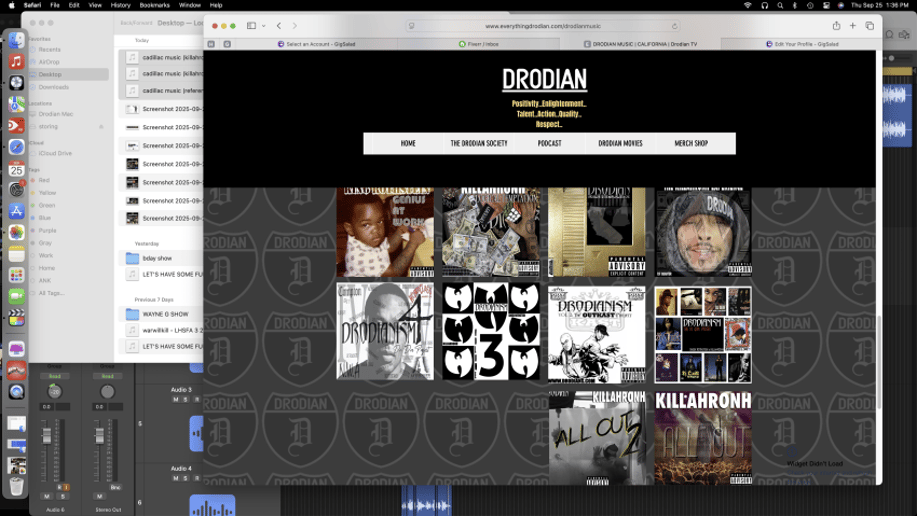Screen dimensions: 917x516
Task: Show Safari tab overview
Action: tap(870, 26)
